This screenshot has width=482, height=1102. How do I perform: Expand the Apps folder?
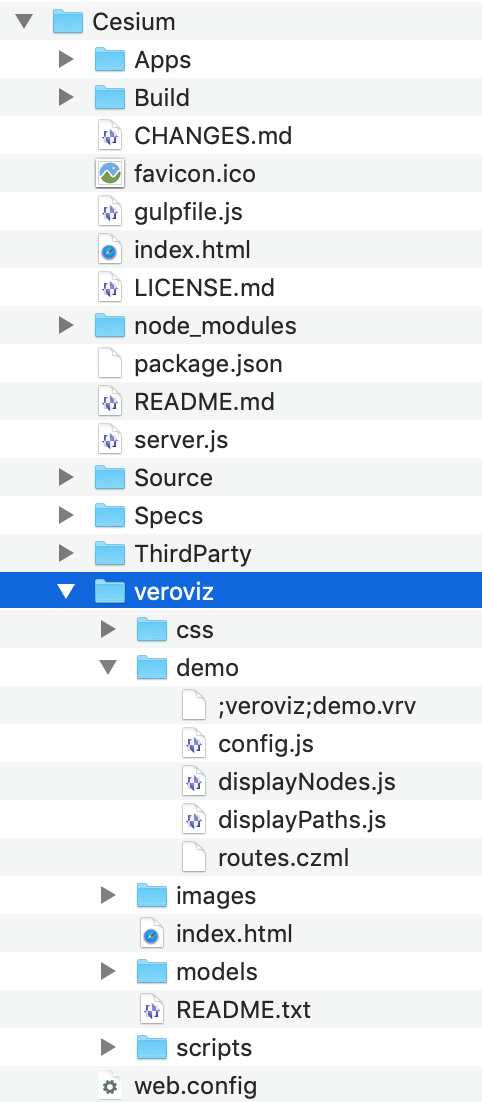click(x=66, y=59)
